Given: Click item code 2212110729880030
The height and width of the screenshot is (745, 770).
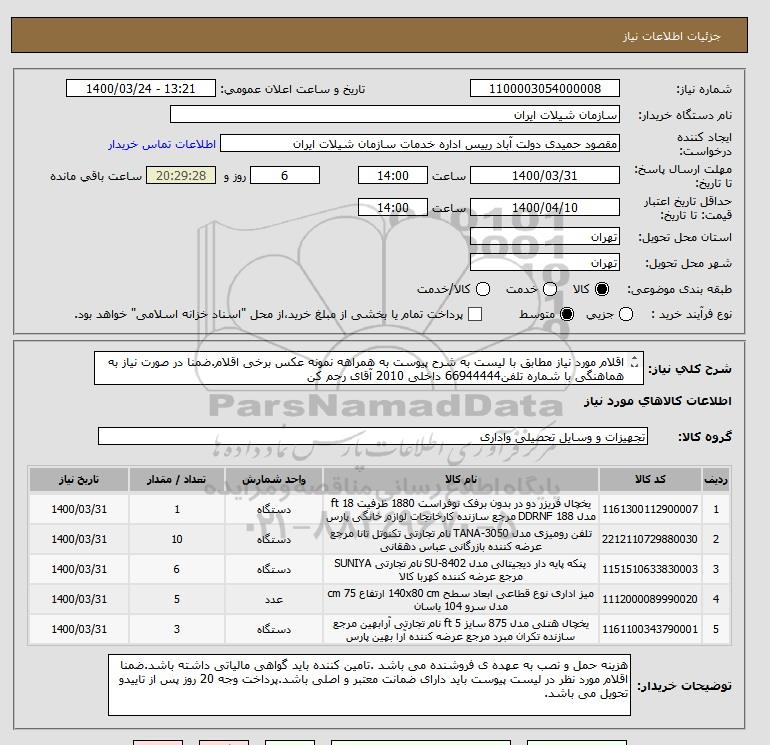Looking at the screenshot, I should coord(650,539).
